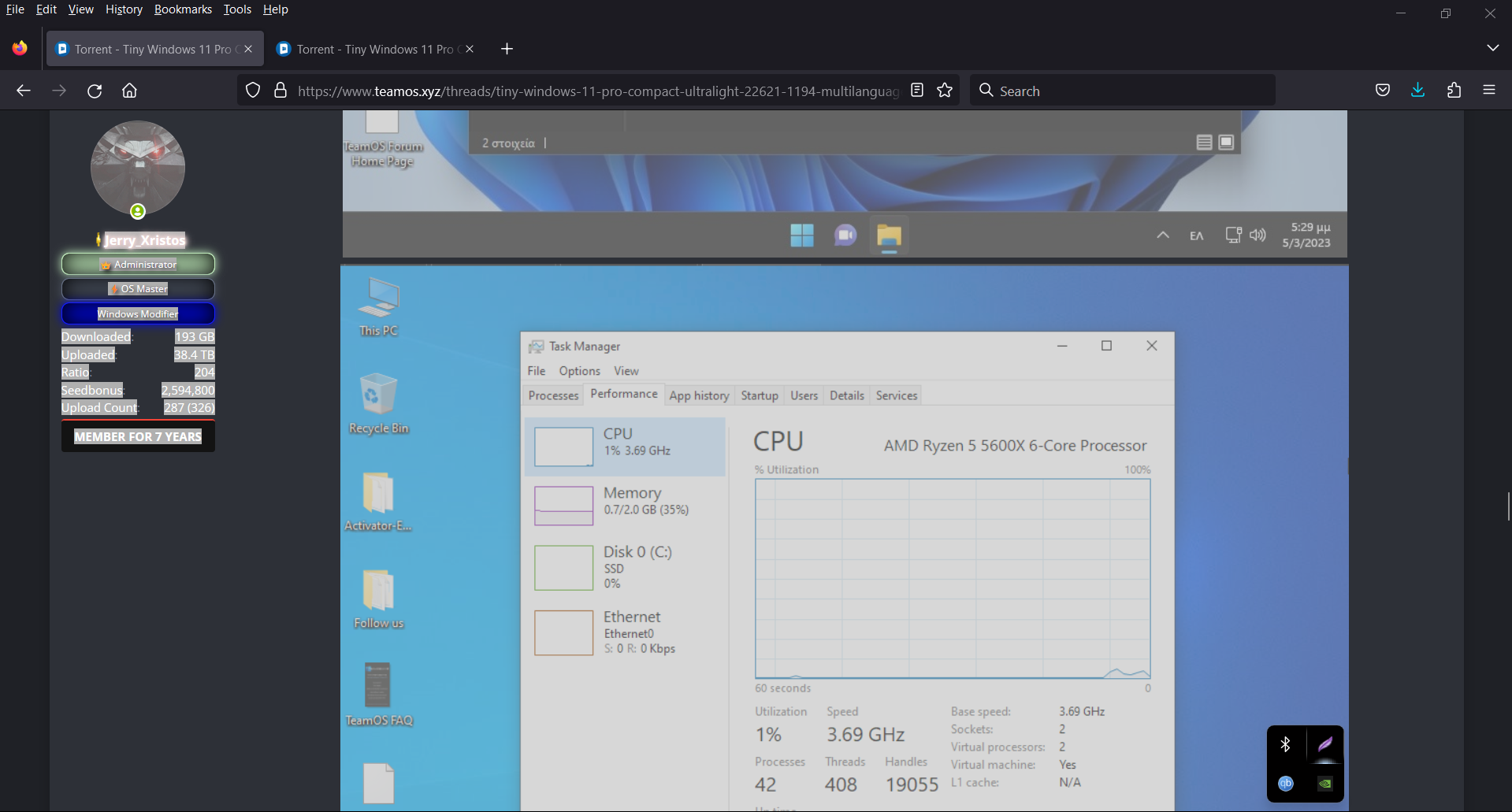Toggle reader view for this page

pyautogui.click(x=916, y=91)
